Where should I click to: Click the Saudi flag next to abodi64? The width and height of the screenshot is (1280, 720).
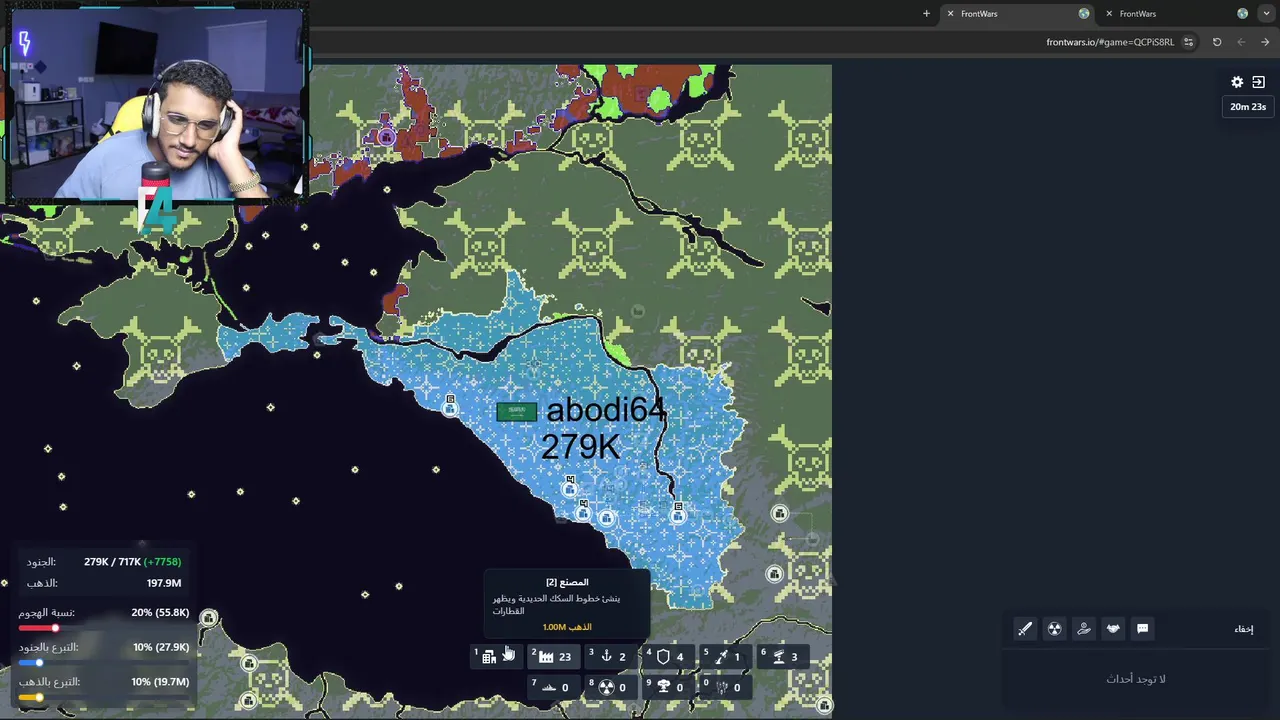click(x=517, y=411)
